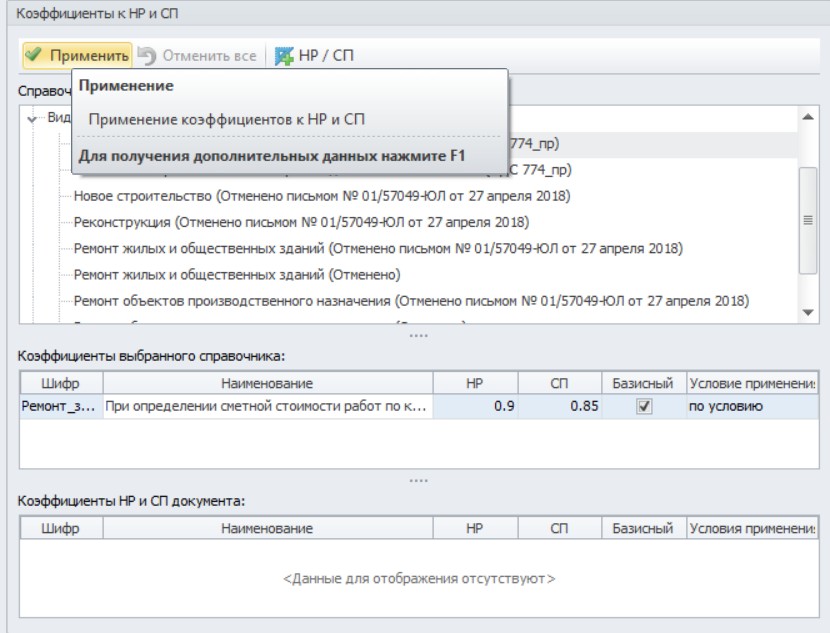This screenshot has height=633, width=830.
Task: Click the НР column header in lower table
Action: [x=475, y=528]
